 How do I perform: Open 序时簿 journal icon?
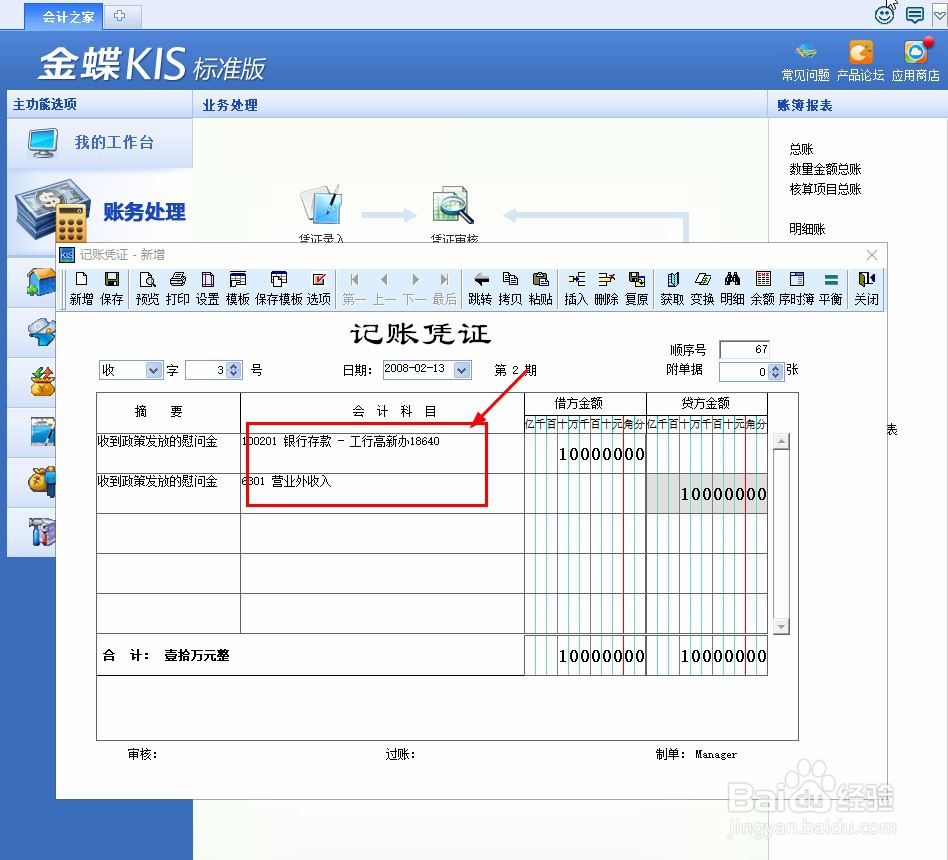coord(796,288)
